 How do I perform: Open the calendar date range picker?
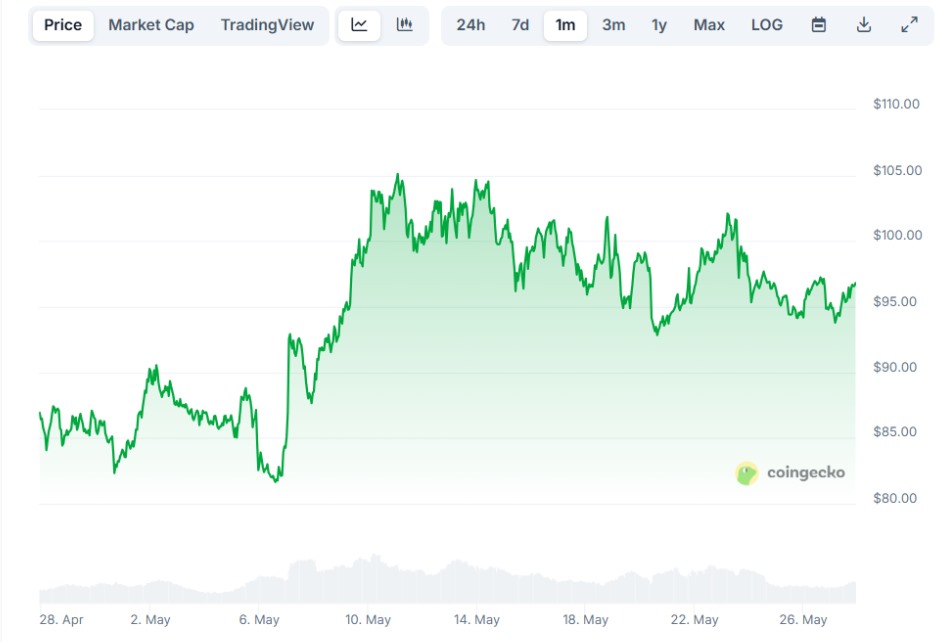[819, 25]
